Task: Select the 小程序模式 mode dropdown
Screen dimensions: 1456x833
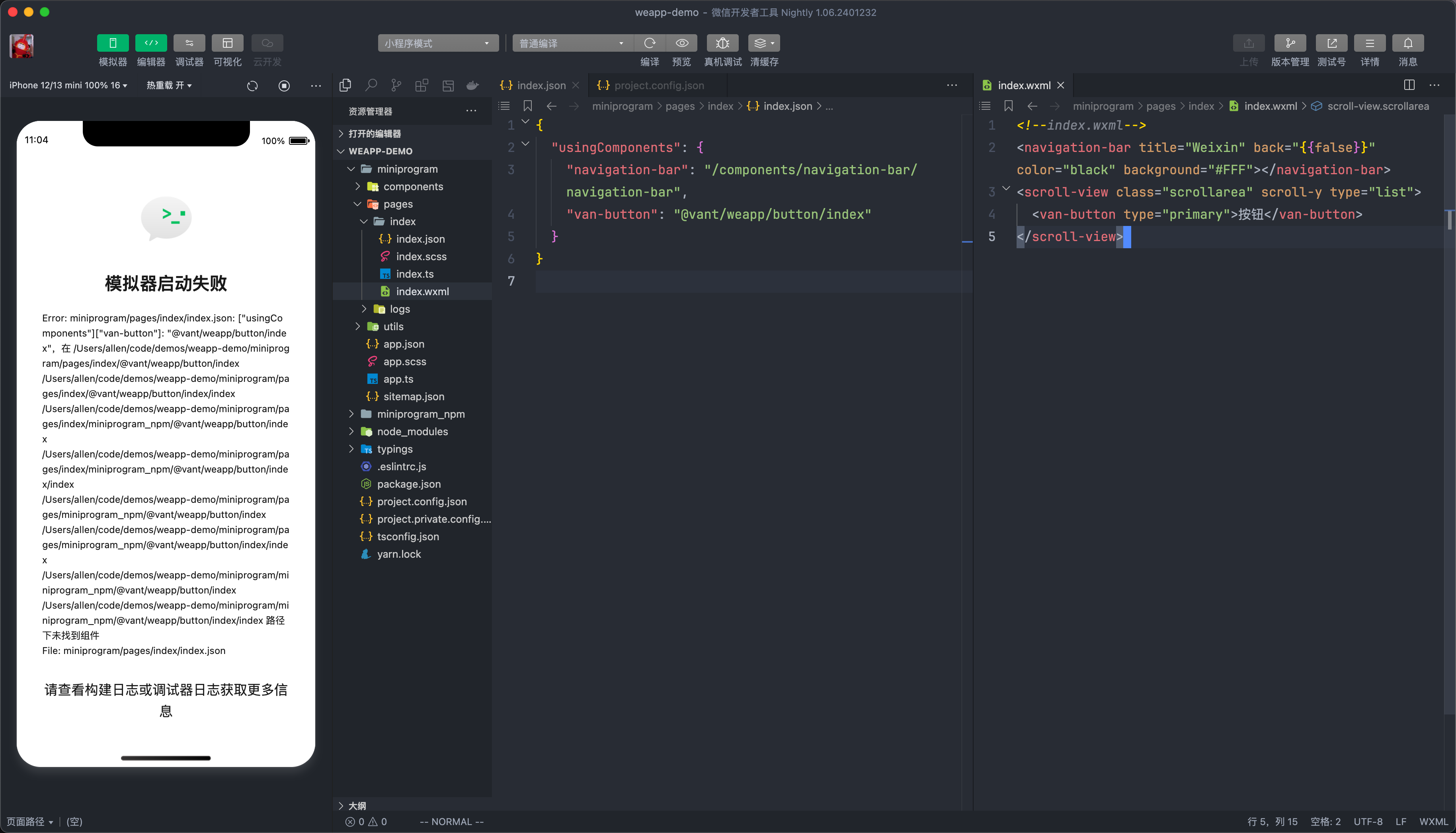Action: tap(438, 42)
